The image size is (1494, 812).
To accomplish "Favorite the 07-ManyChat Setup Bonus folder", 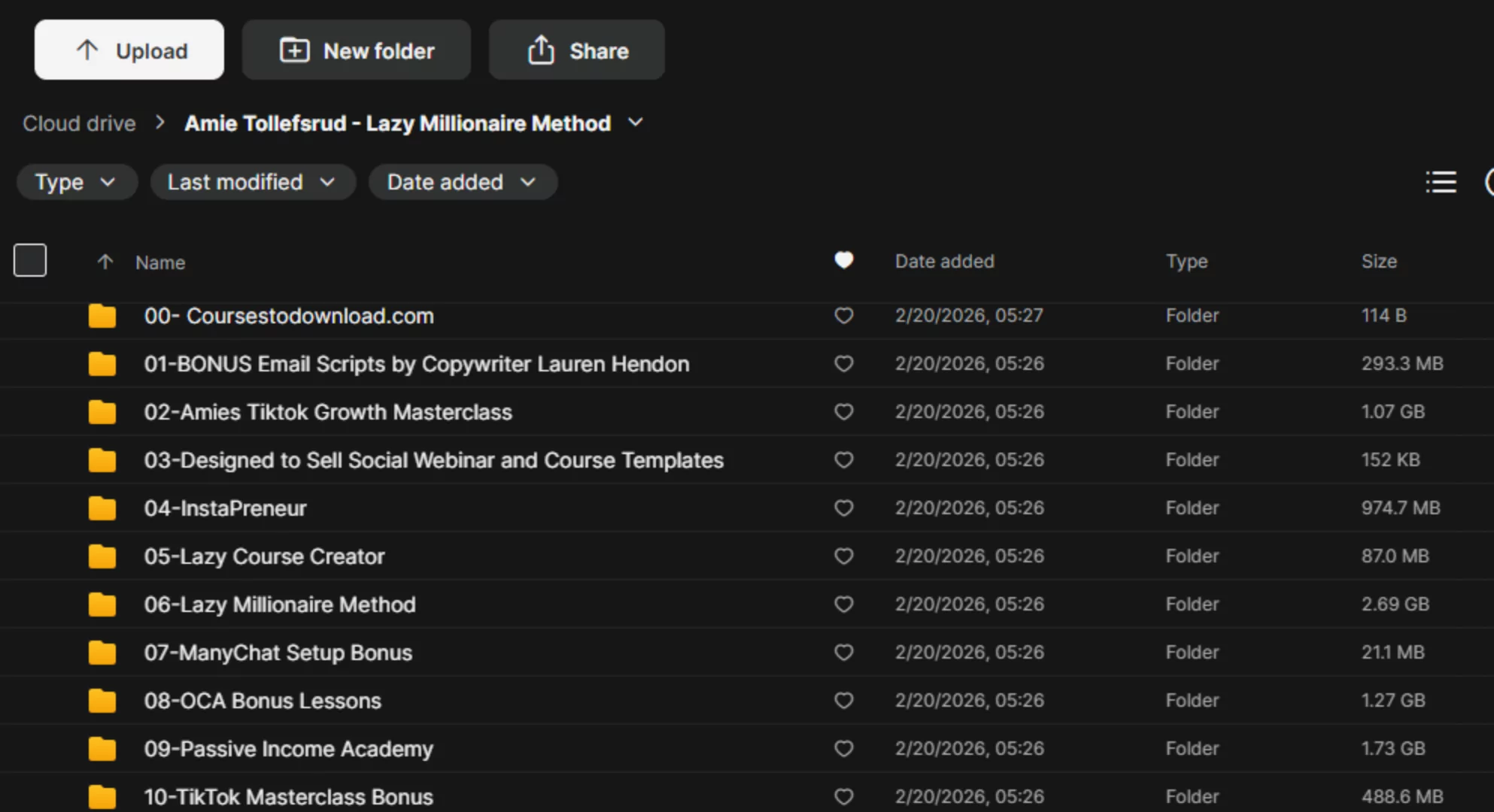I will [843, 653].
